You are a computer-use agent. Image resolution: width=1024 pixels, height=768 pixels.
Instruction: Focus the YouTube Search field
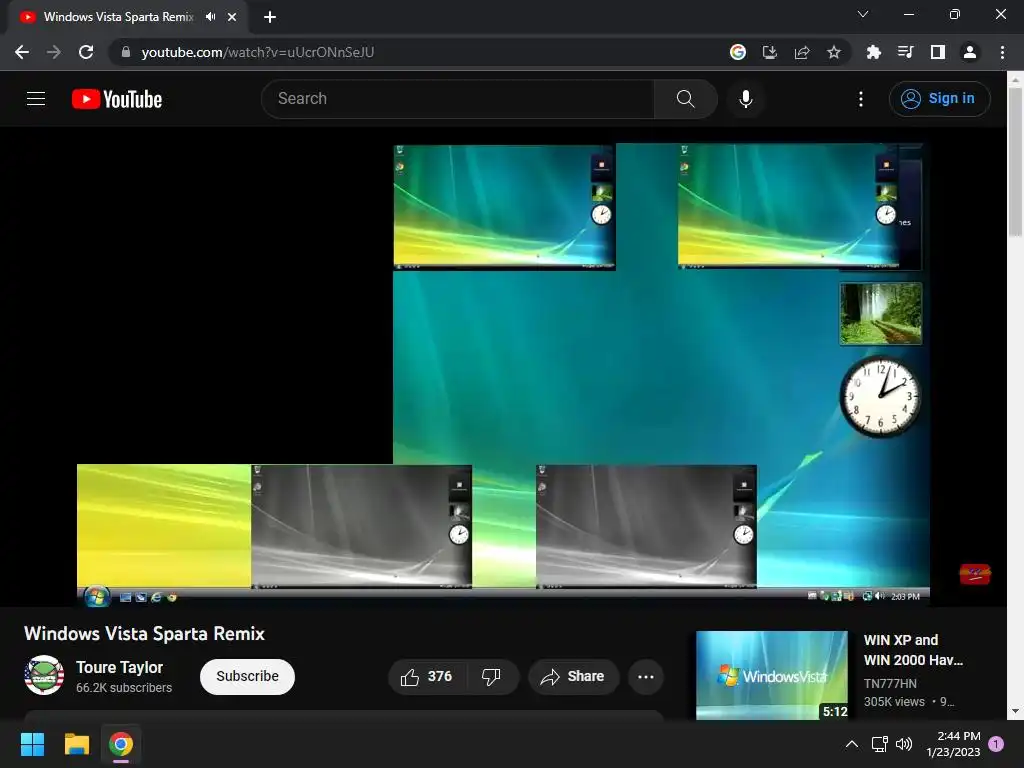[x=458, y=99]
